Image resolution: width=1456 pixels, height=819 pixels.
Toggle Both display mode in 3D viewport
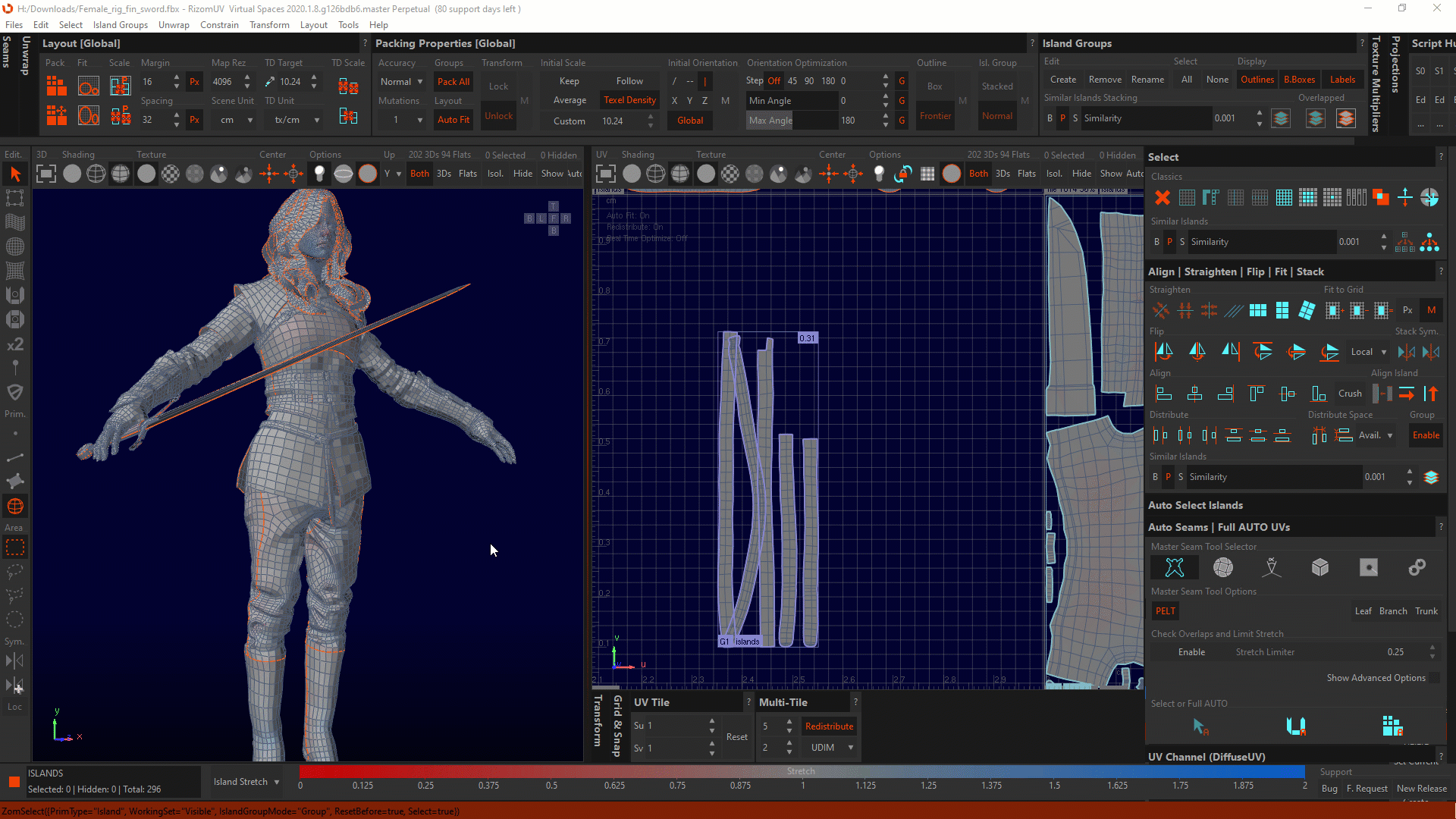(x=419, y=174)
